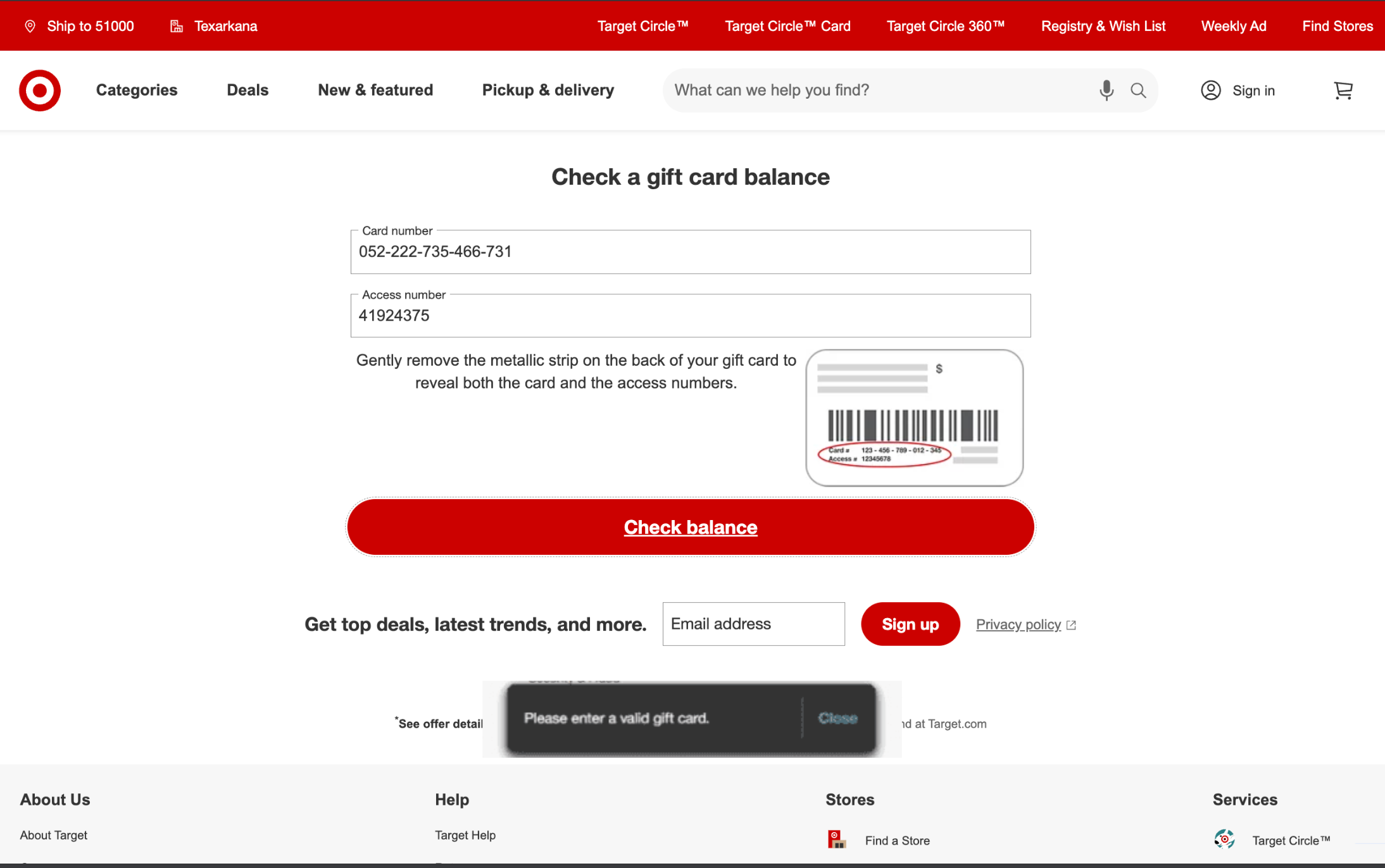Image resolution: width=1385 pixels, height=868 pixels.
Task: Open Target Circle™ footer link
Action: [x=1291, y=840]
